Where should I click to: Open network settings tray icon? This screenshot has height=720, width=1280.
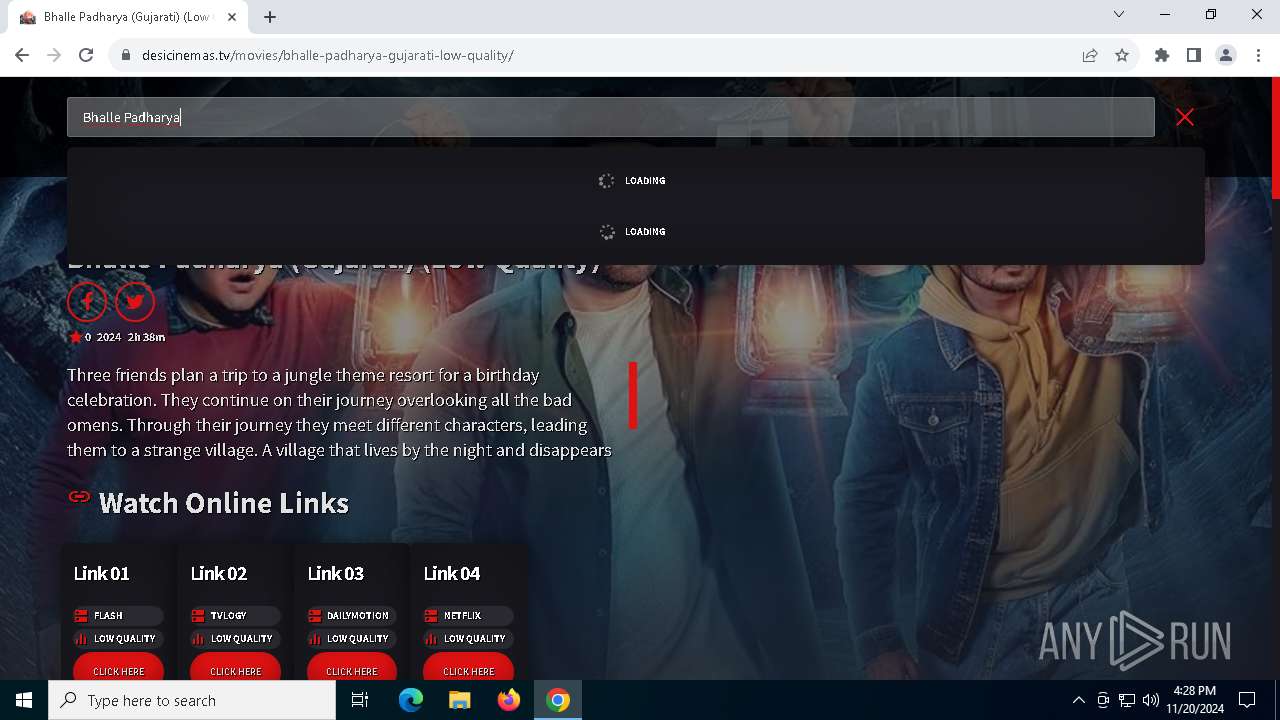1127,700
